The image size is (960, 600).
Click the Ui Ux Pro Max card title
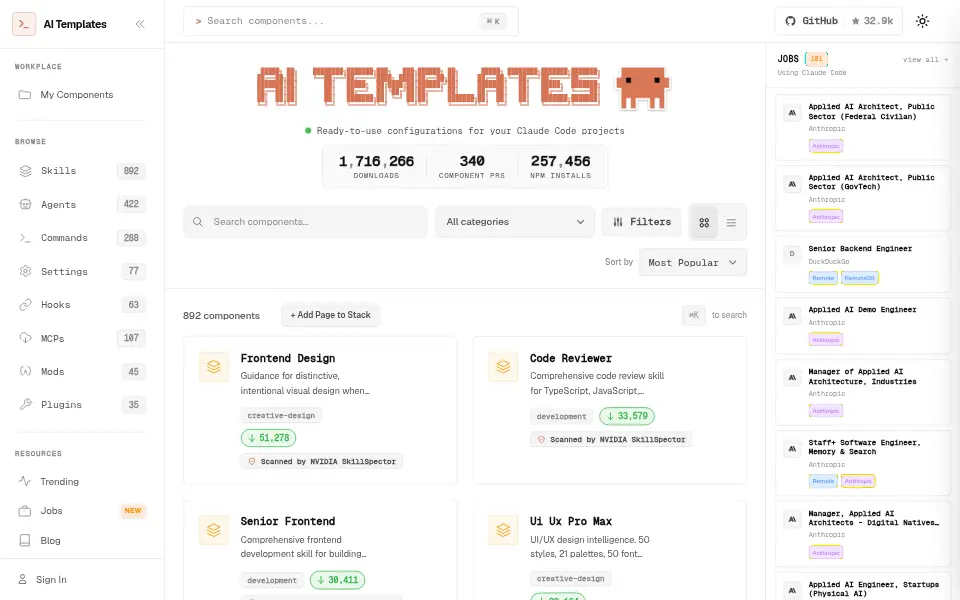coord(571,521)
